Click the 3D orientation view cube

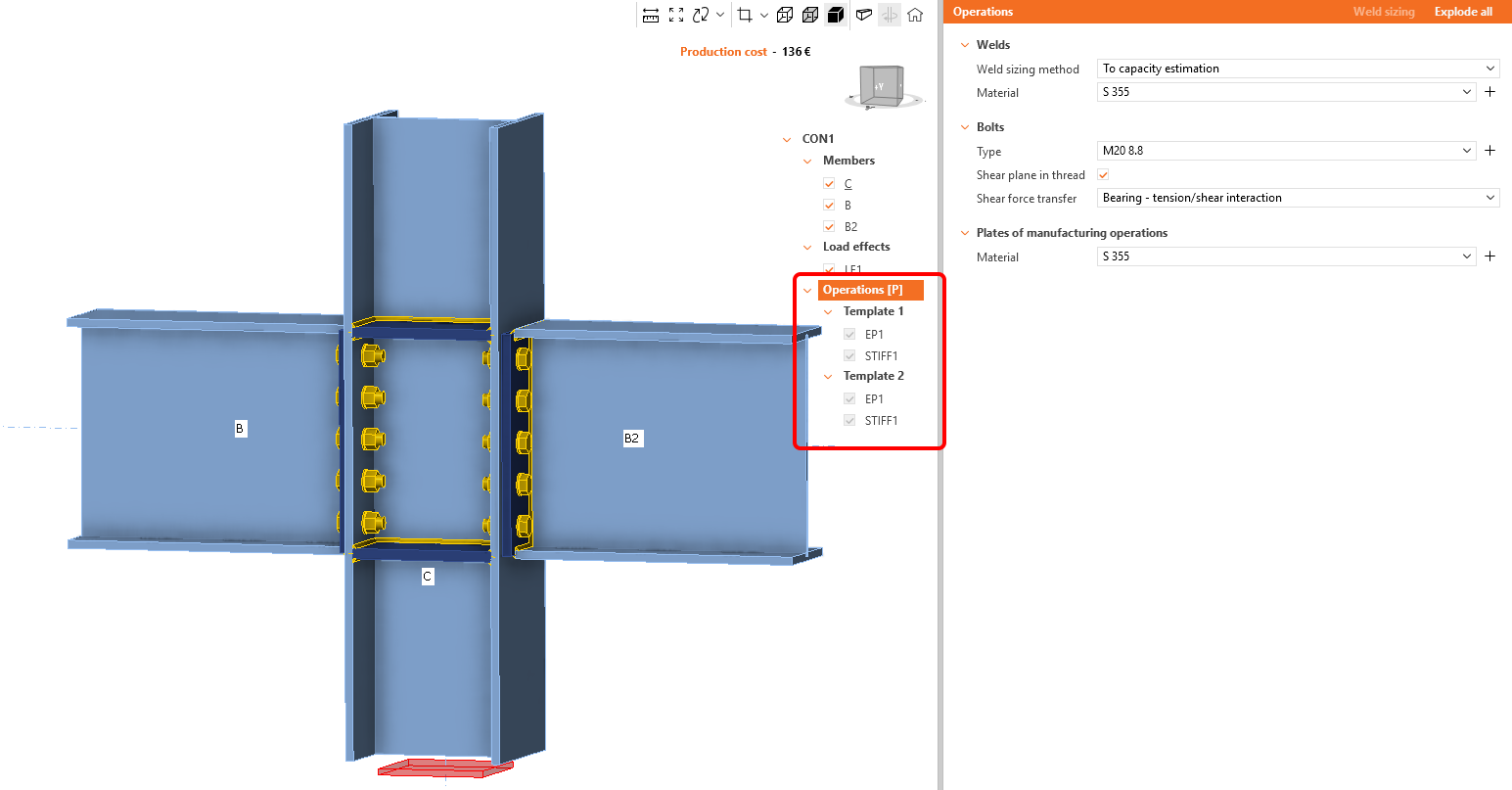(881, 86)
